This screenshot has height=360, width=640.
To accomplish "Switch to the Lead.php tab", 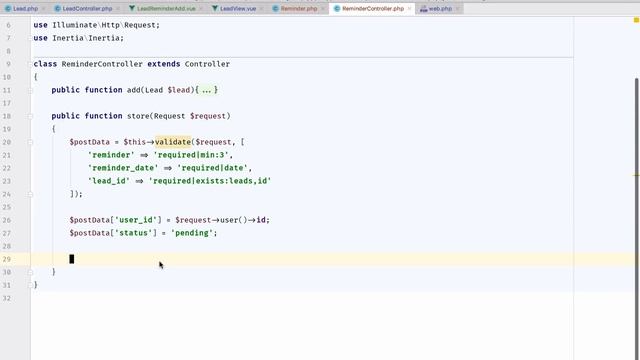I will pyautogui.click(x=25, y=9).
